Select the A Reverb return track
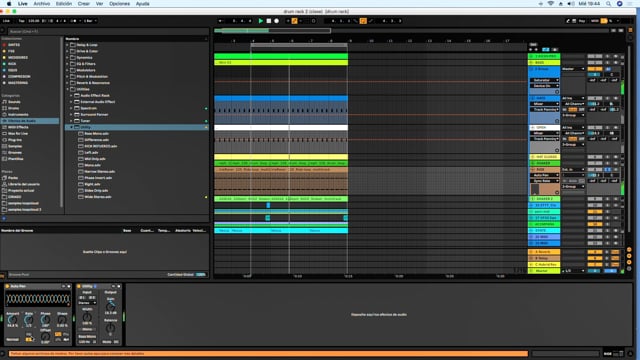The width and height of the screenshot is (640, 360). click(x=544, y=252)
